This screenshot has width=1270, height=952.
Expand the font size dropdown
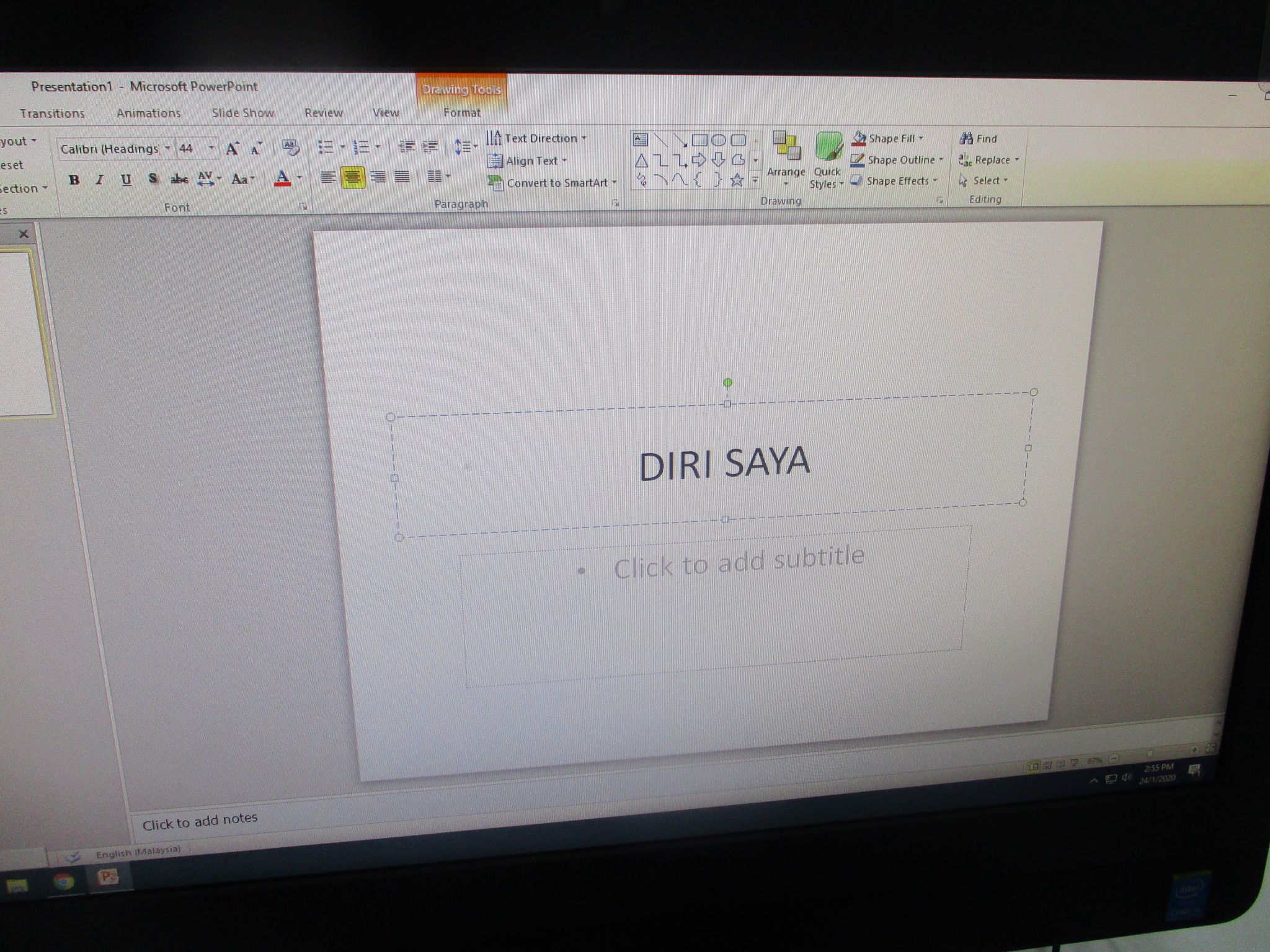coord(211,148)
